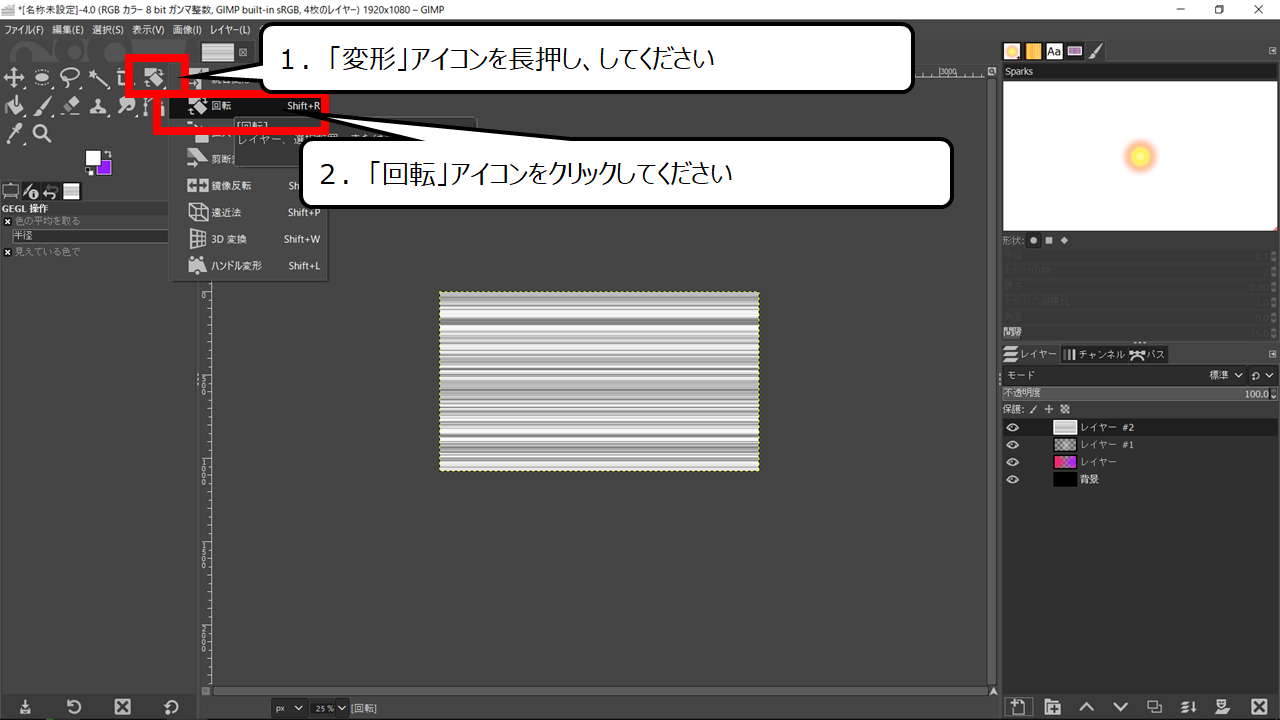
Task: Select the Ellipse Select tool
Action: [x=43, y=77]
